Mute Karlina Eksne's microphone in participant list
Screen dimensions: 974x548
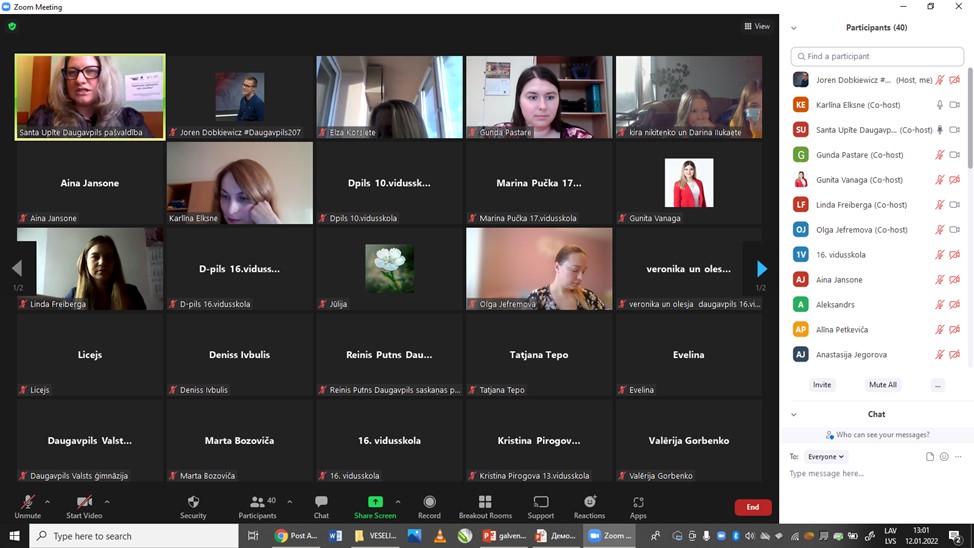940,105
